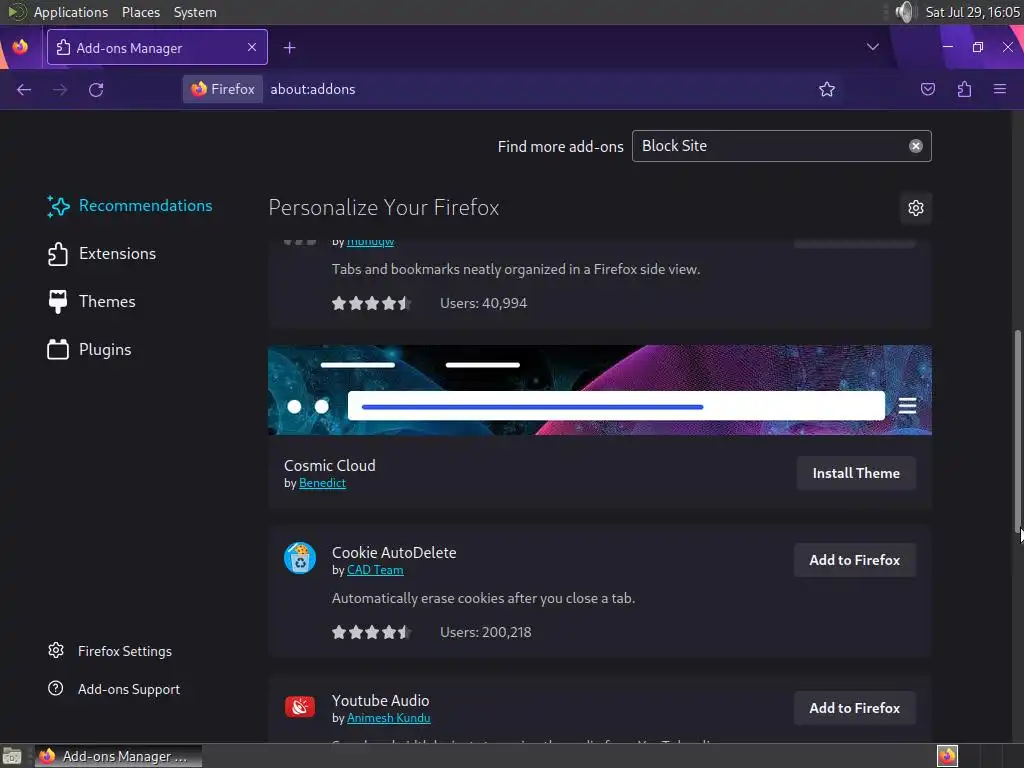Click the Firefox identity box in address bar
Viewport: 1024px width, 768px height.
223,89
